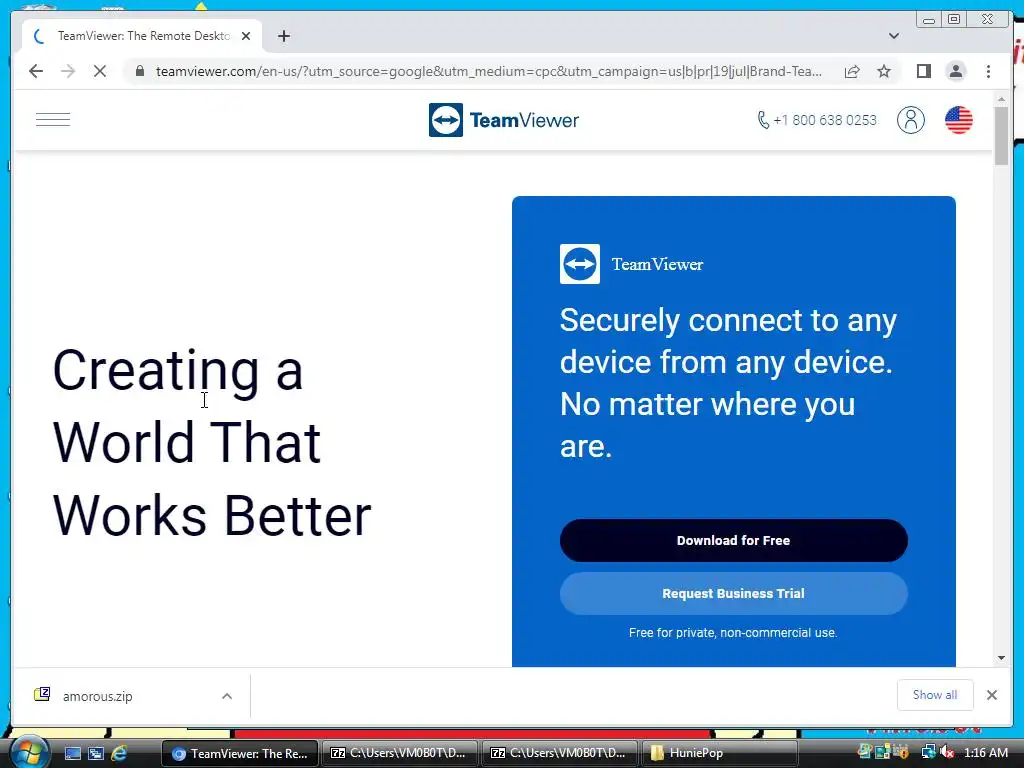Share this page via the share icon
The image size is (1024, 768).
coord(852,71)
